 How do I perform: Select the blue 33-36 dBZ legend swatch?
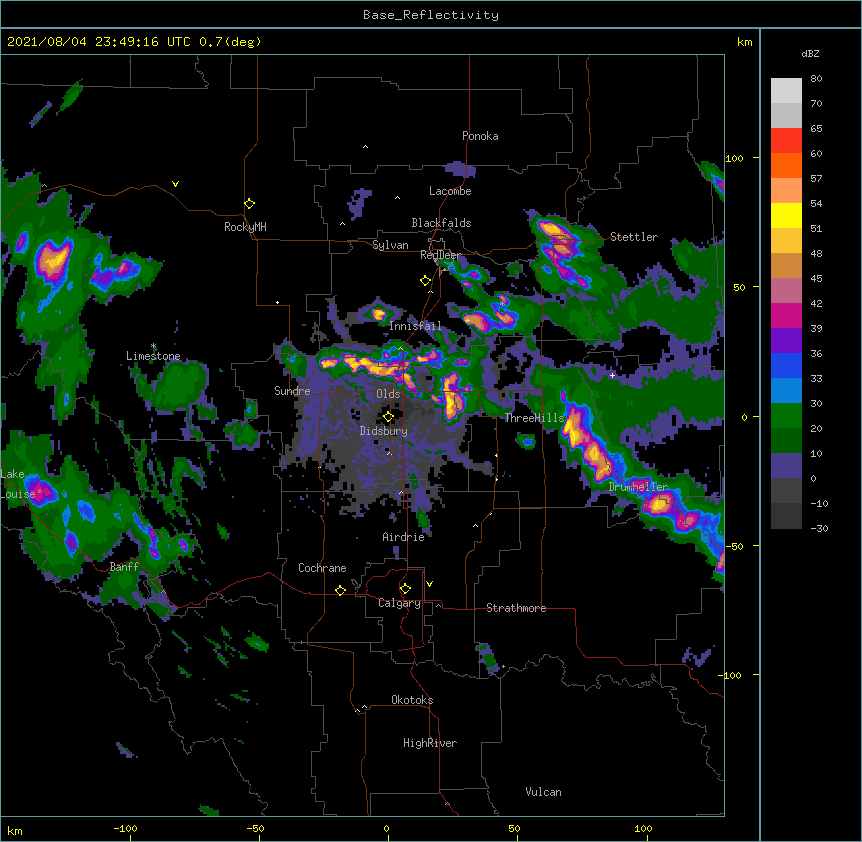click(x=786, y=366)
